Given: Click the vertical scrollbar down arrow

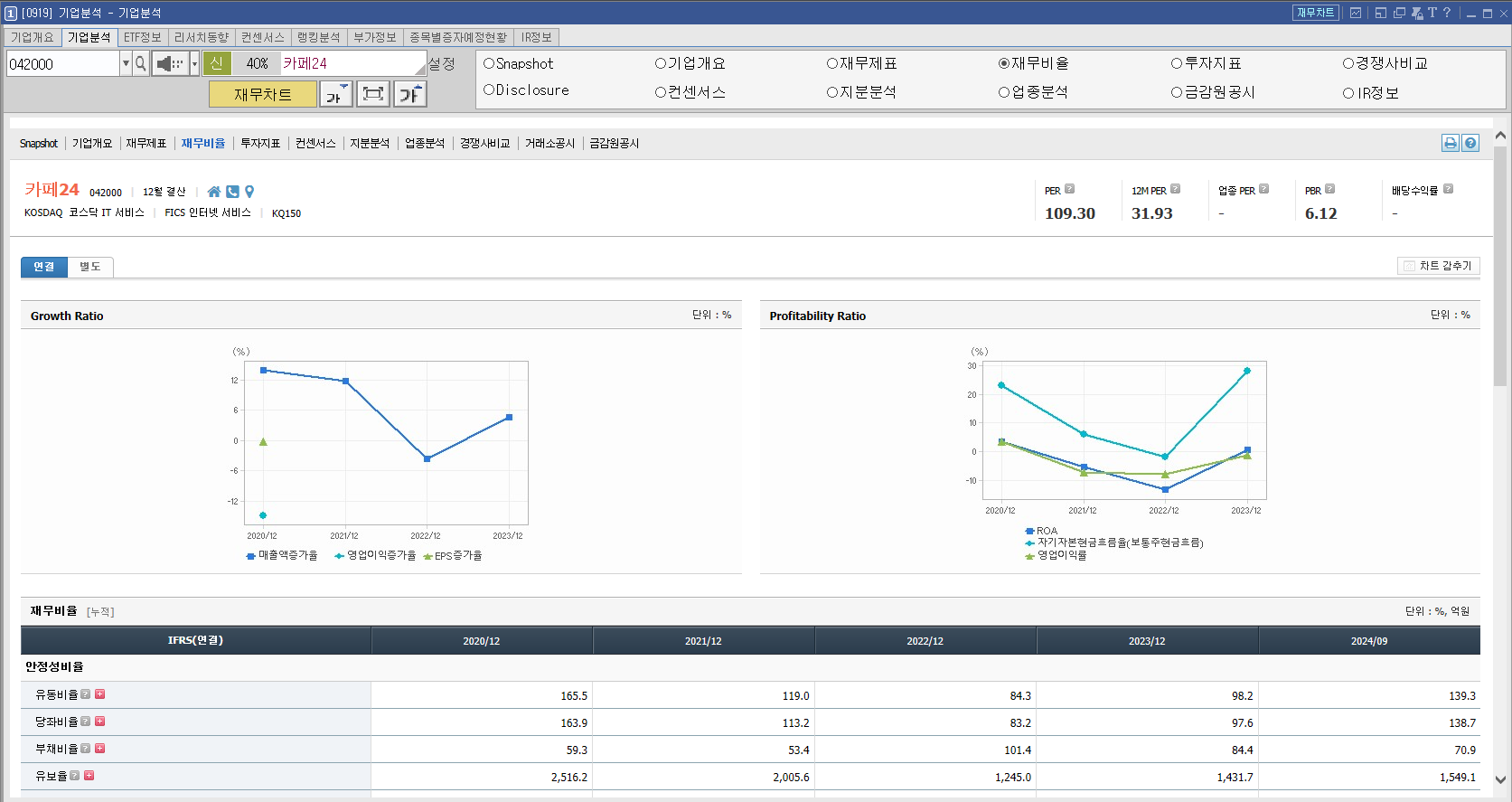Looking at the screenshot, I should point(1500,779).
